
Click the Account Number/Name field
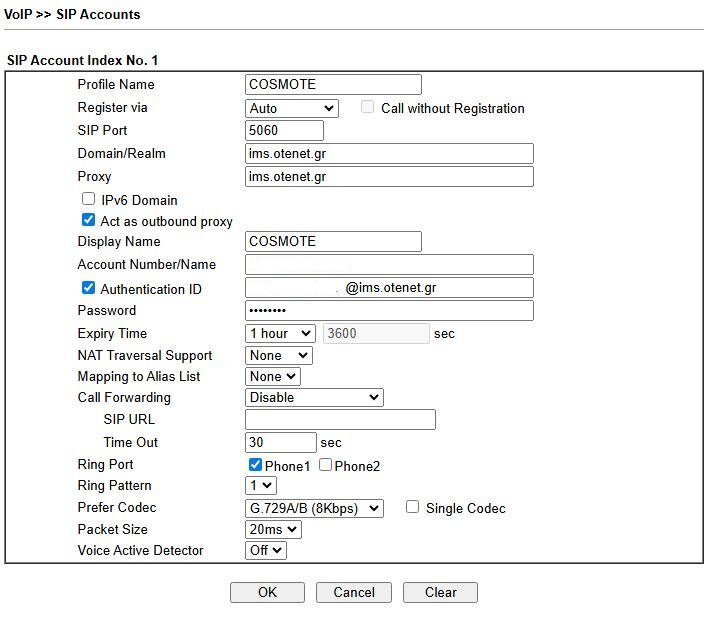[390, 265]
